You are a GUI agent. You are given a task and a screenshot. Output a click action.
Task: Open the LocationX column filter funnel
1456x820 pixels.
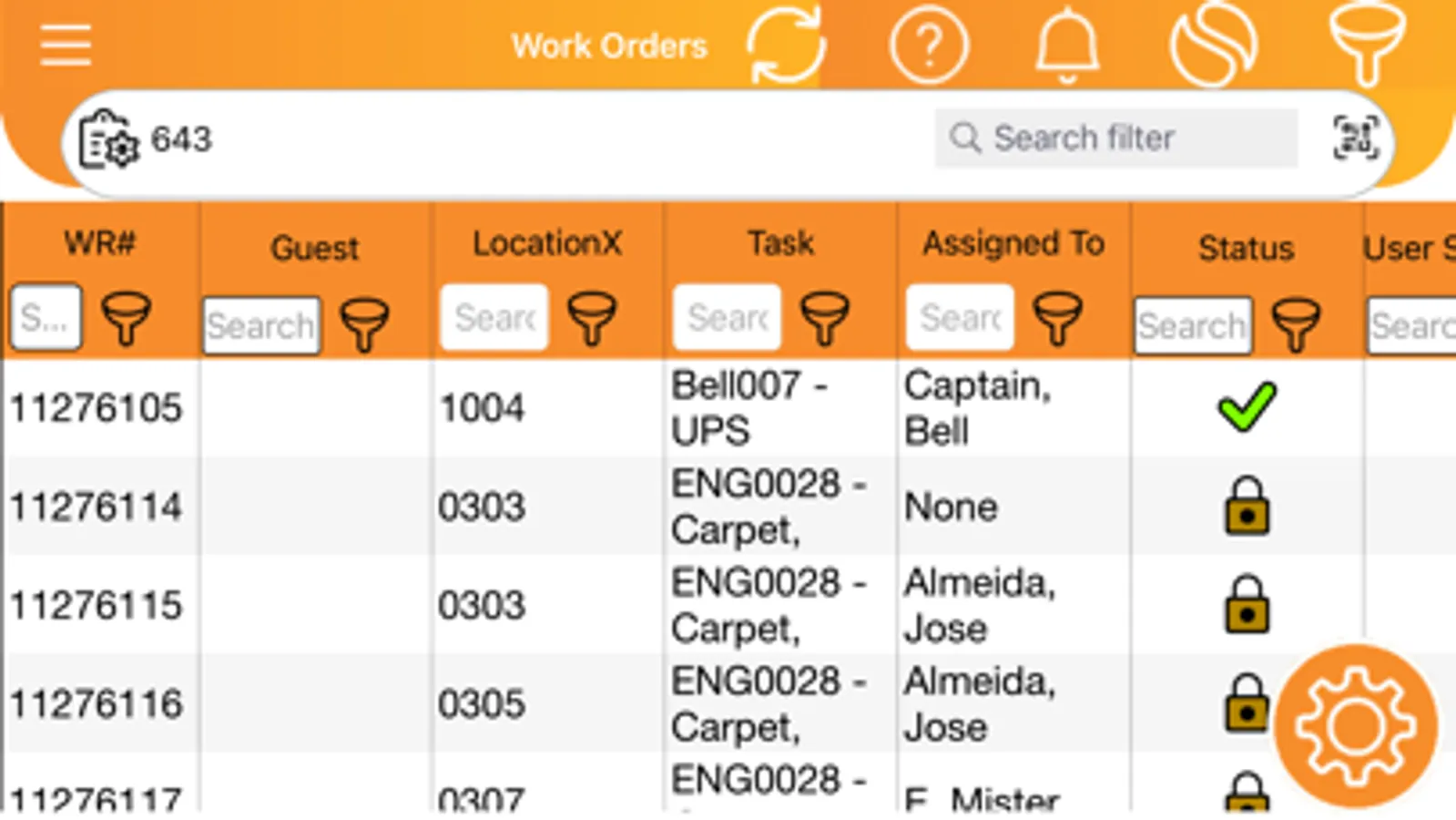click(x=592, y=318)
